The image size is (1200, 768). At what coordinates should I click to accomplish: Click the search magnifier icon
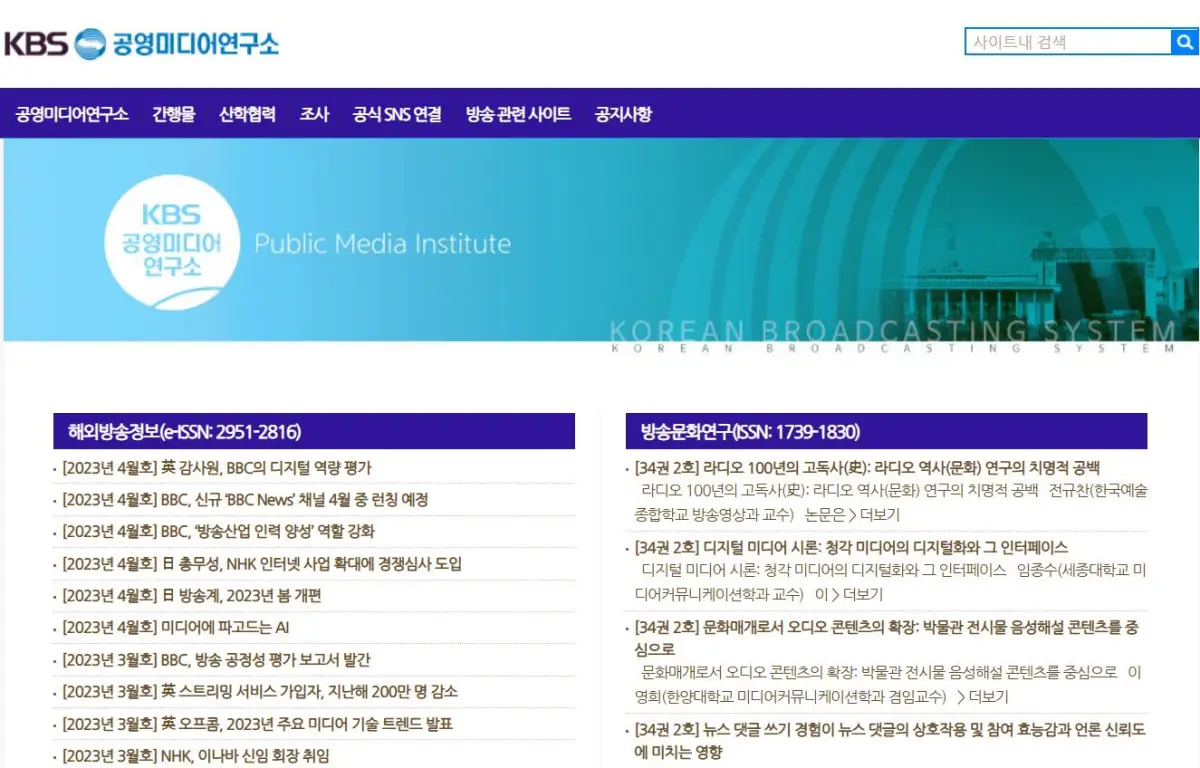point(1185,42)
